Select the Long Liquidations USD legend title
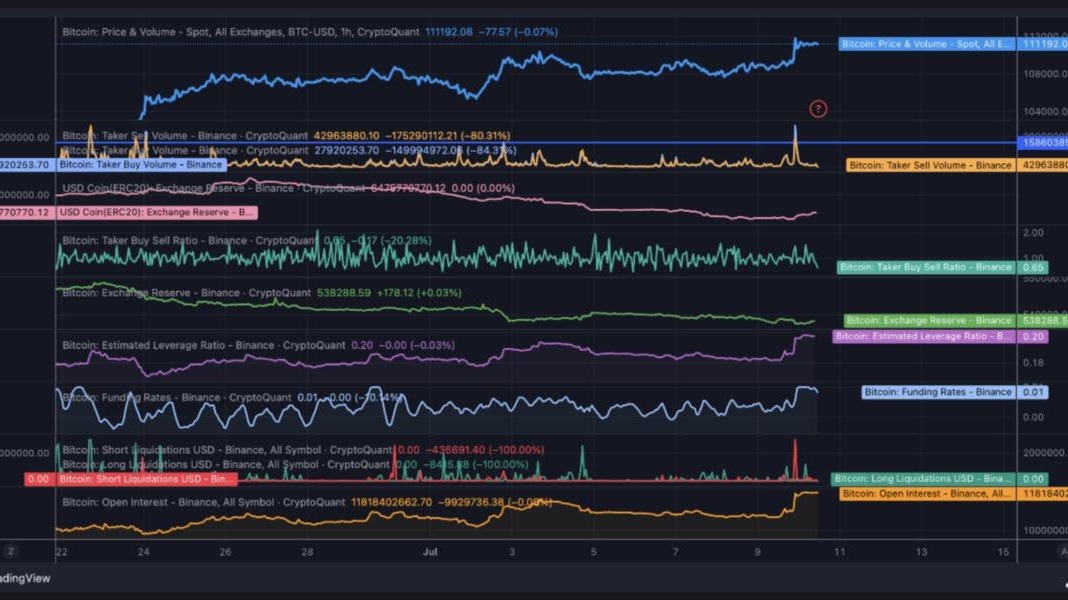The height and width of the screenshot is (600, 1068). tap(225, 464)
